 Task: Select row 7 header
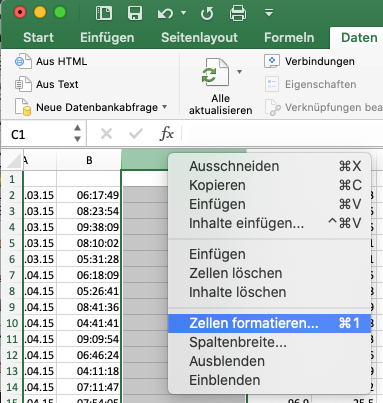pos(12,275)
